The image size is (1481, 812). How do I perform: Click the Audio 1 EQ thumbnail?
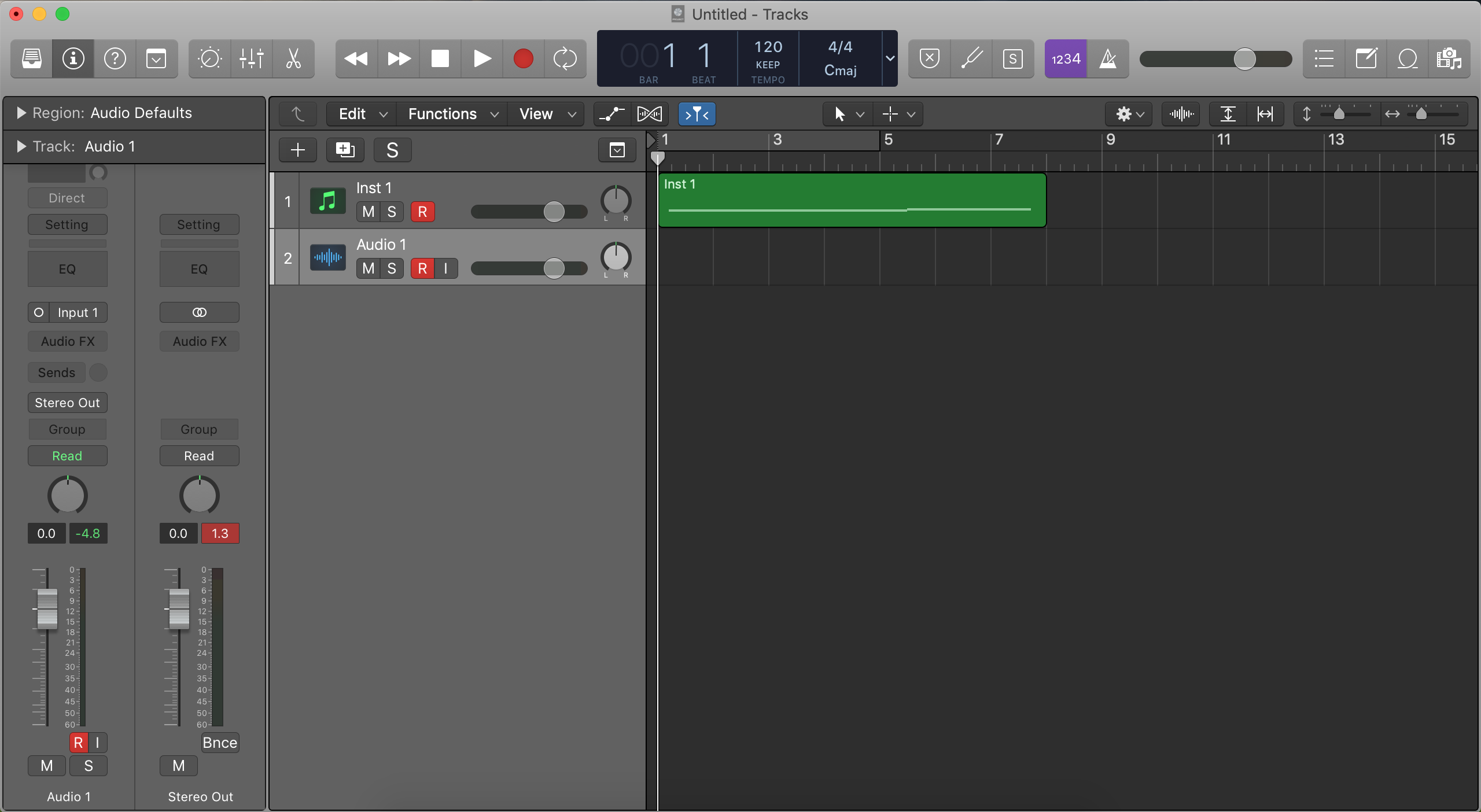click(x=68, y=269)
